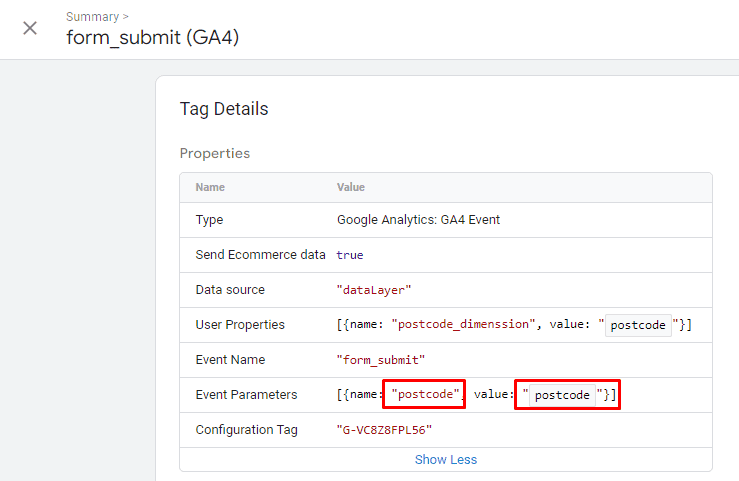The width and height of the screenshot is (739, 481).
Task: Select the Type row label
Action: tap(209, 220)
